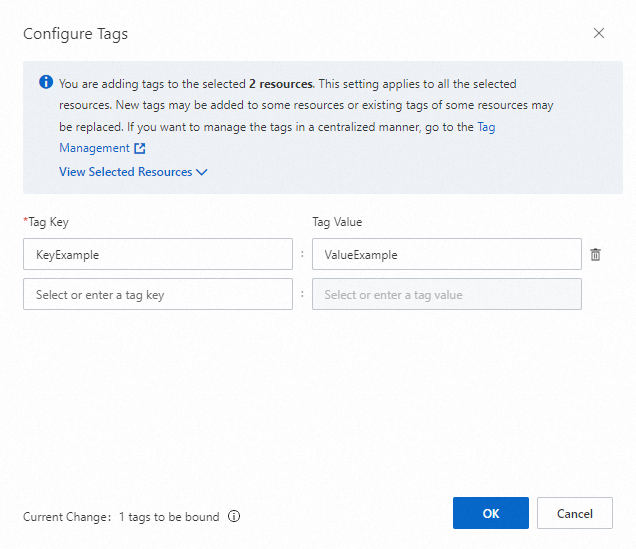Click the Tag Key column label

[47, 222]
